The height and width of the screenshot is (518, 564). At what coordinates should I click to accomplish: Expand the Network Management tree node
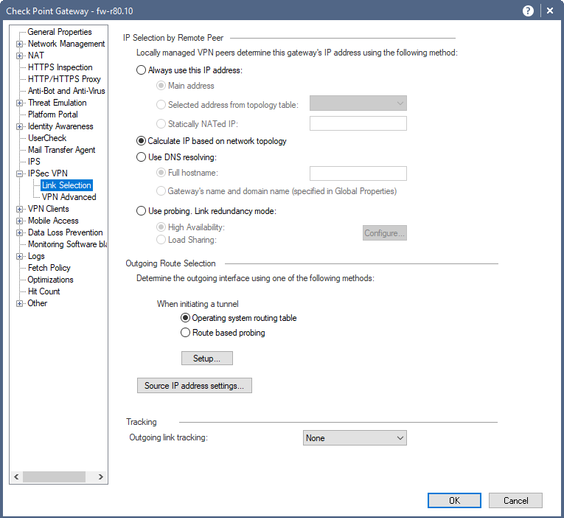pos(19,44)
